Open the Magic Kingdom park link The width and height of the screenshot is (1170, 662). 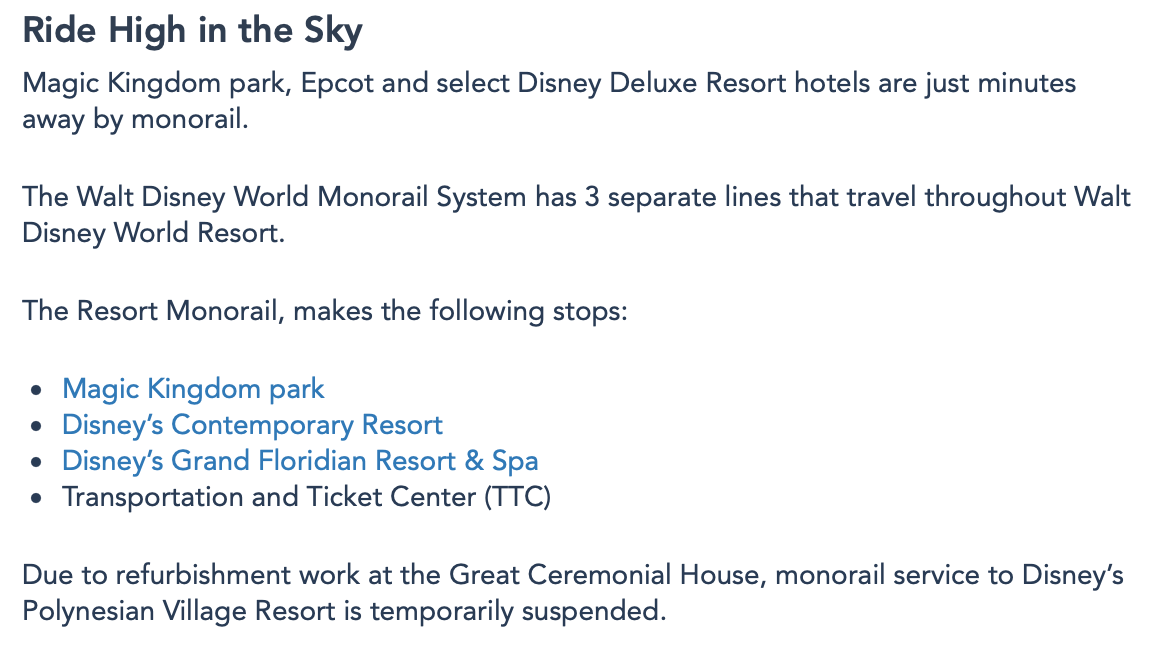click(193, 389)
